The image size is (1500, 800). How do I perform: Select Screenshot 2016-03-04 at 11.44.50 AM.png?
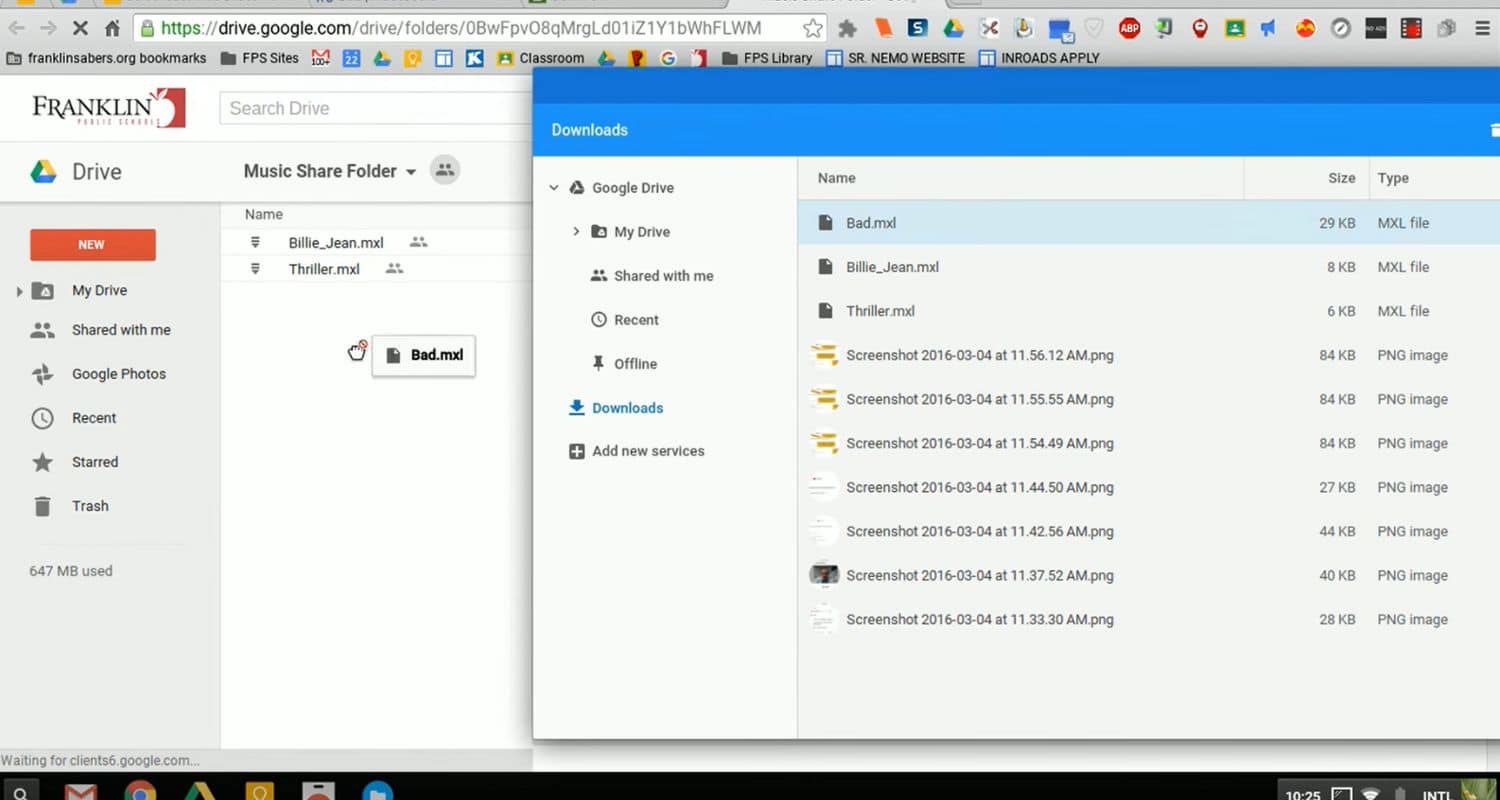pyautogui.click(x=1149, y=487)
